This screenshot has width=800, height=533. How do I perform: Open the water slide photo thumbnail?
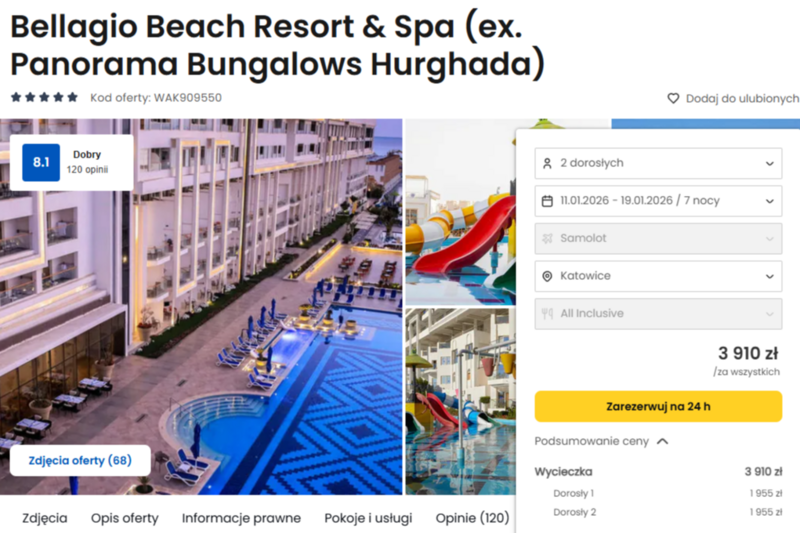pos(461,212)
